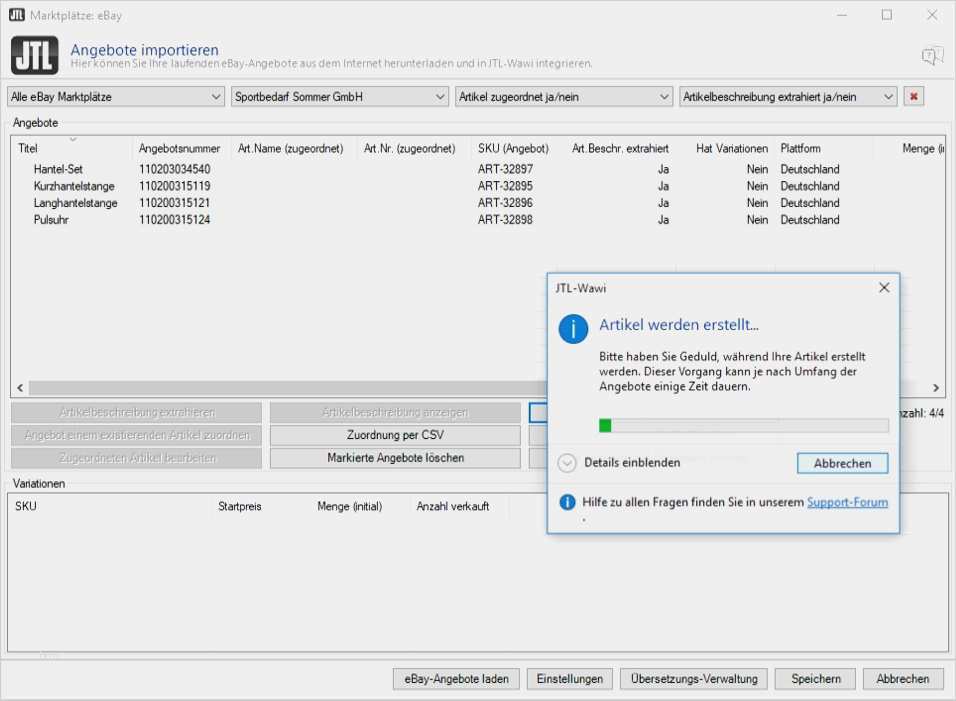
Task: Expand Details einblenden chevron
Action: click(566, 463)
